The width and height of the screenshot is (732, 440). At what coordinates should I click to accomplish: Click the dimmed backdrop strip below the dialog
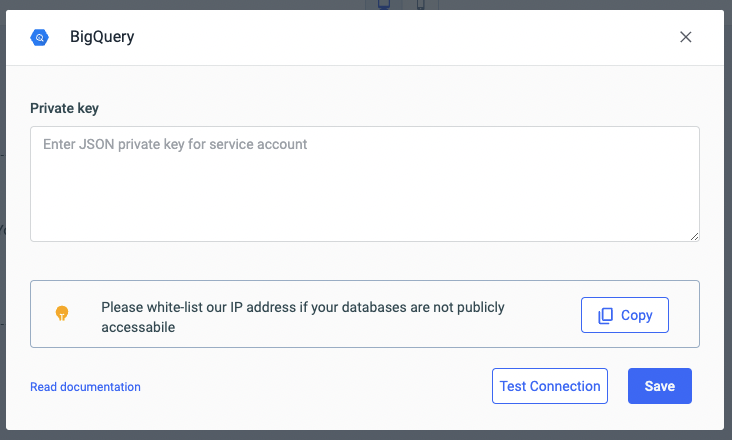pos(366,435)
